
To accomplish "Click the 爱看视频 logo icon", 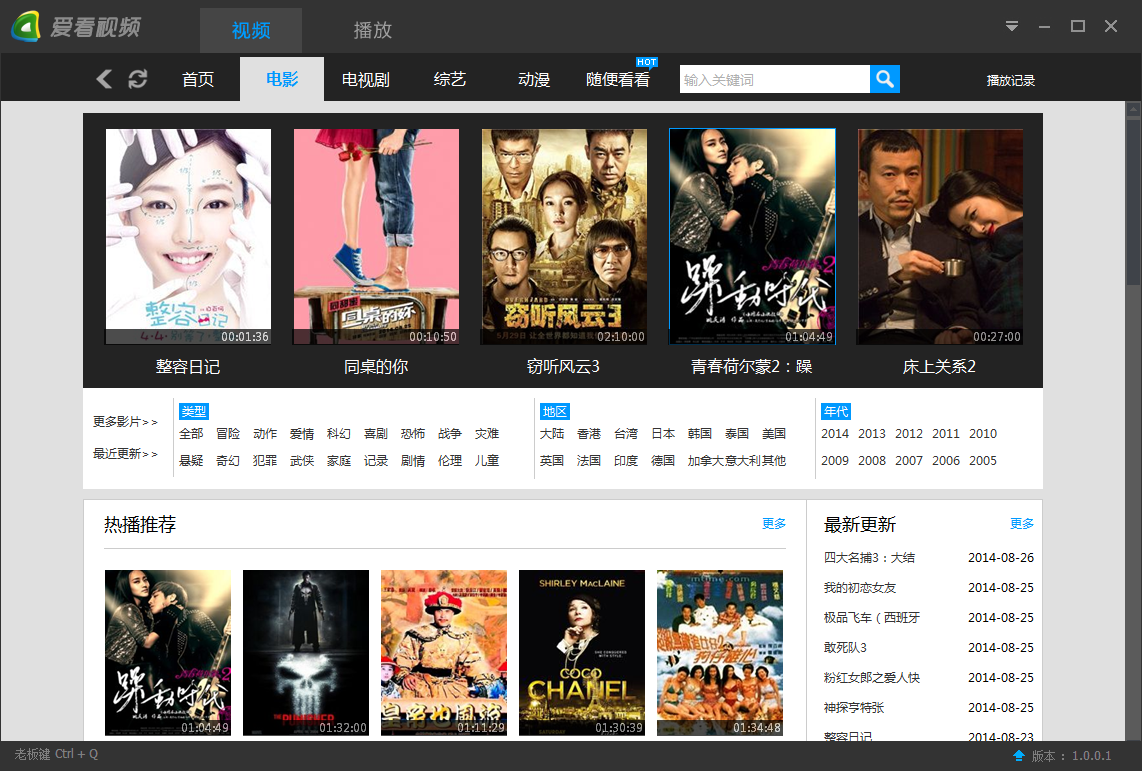I will pos(25,27).
